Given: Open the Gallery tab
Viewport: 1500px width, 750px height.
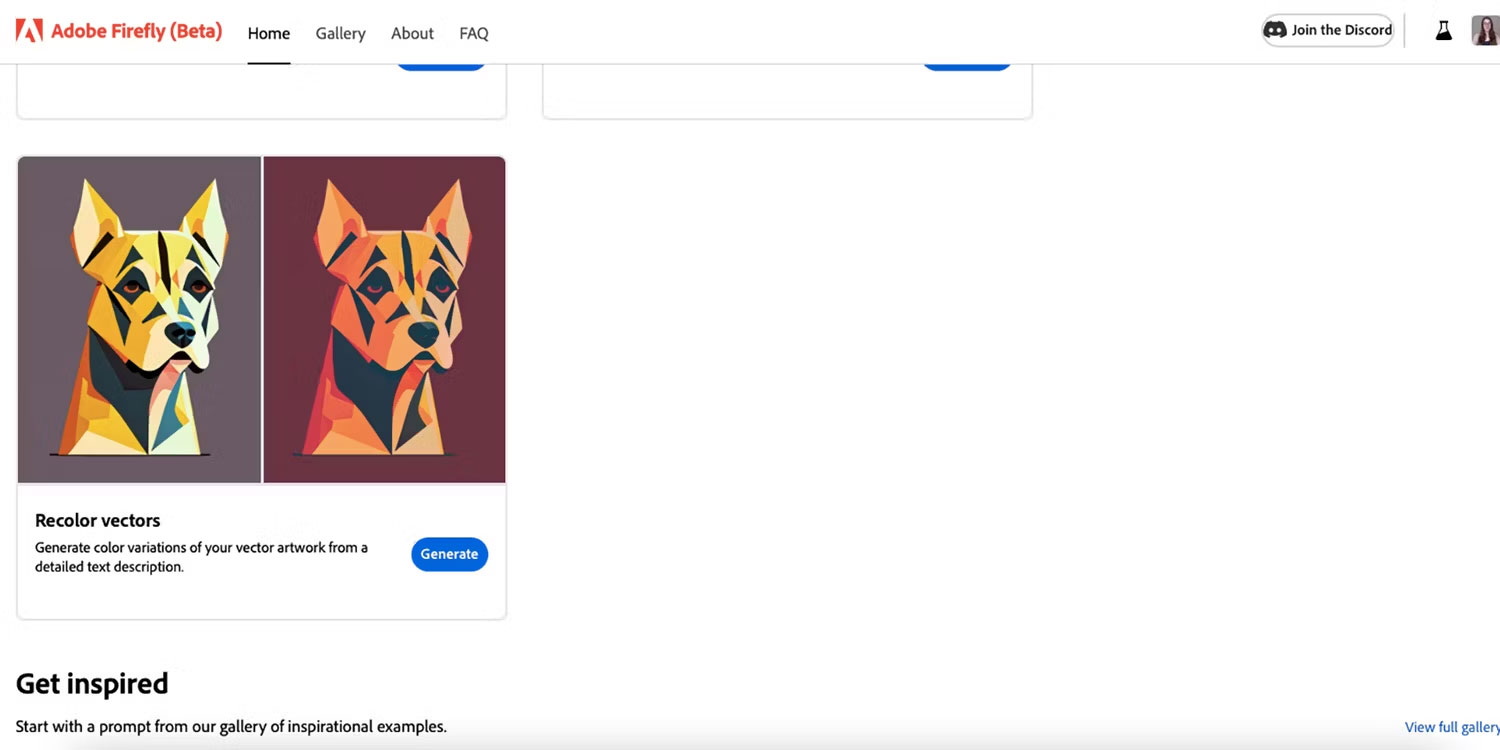Looking at the screenshot, I should pos(340,33).
